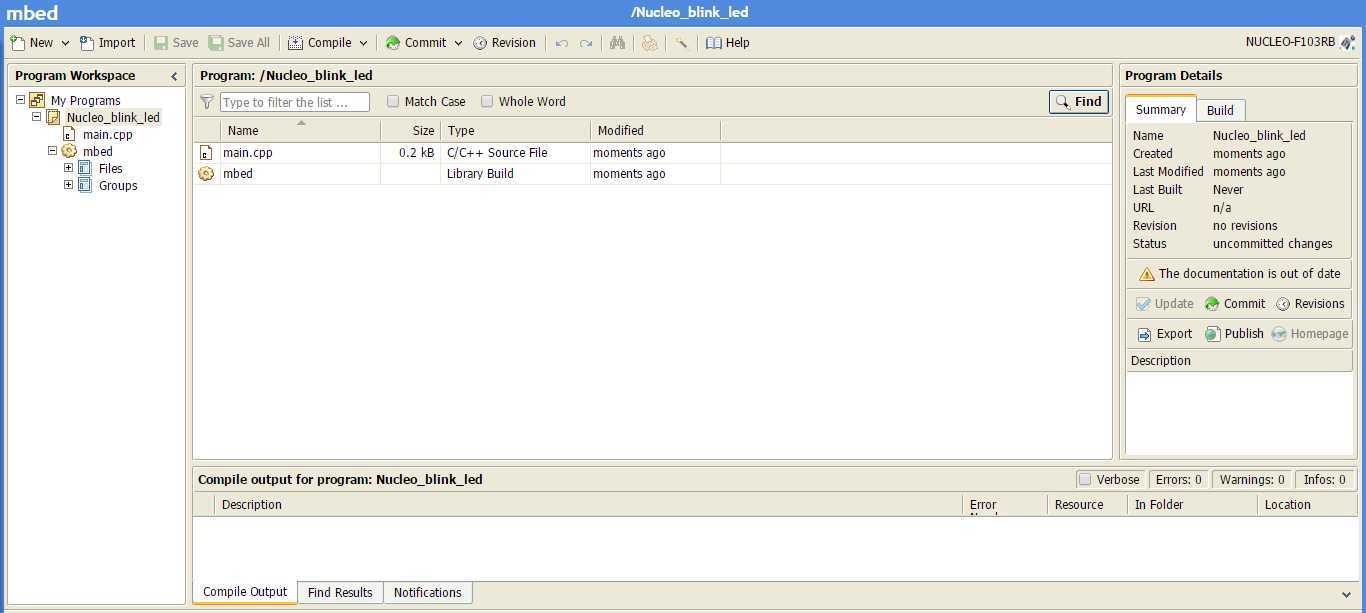The width and height of the screenshot is (1366, 613).
Task: Click Update in Program Details
Action: [x=1165, y=304]
